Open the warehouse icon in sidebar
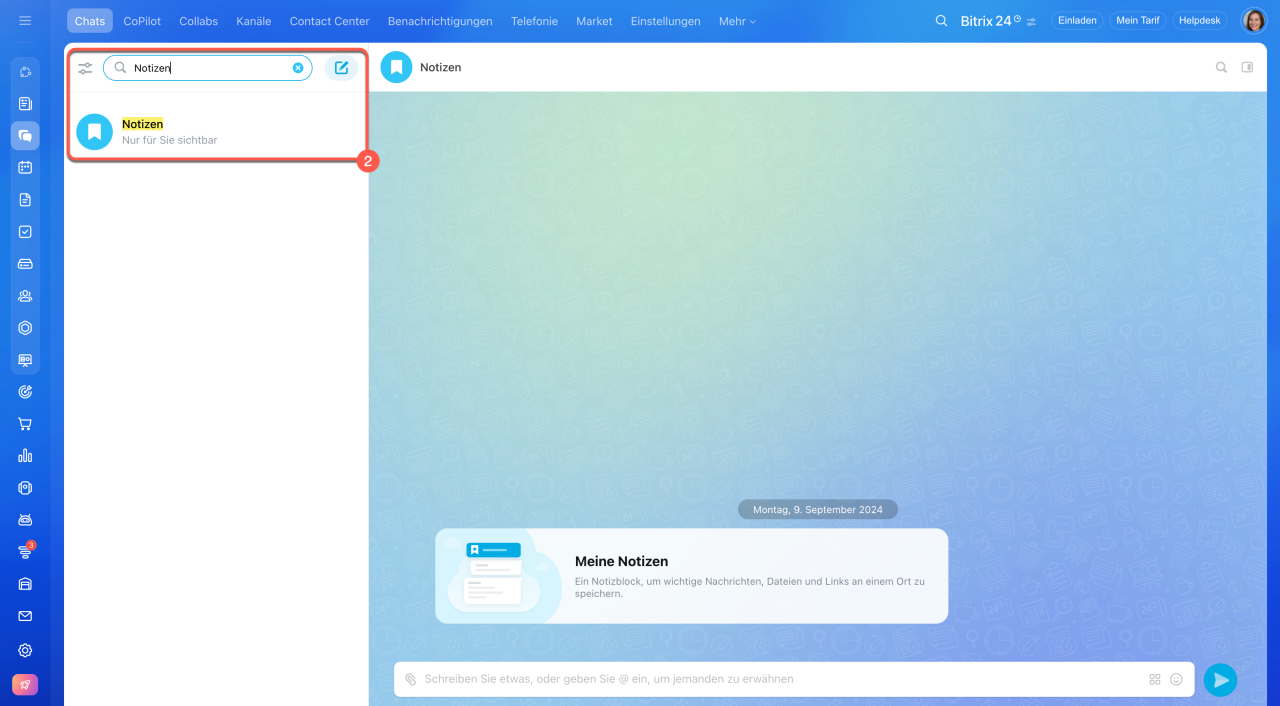 pos(25,584)
